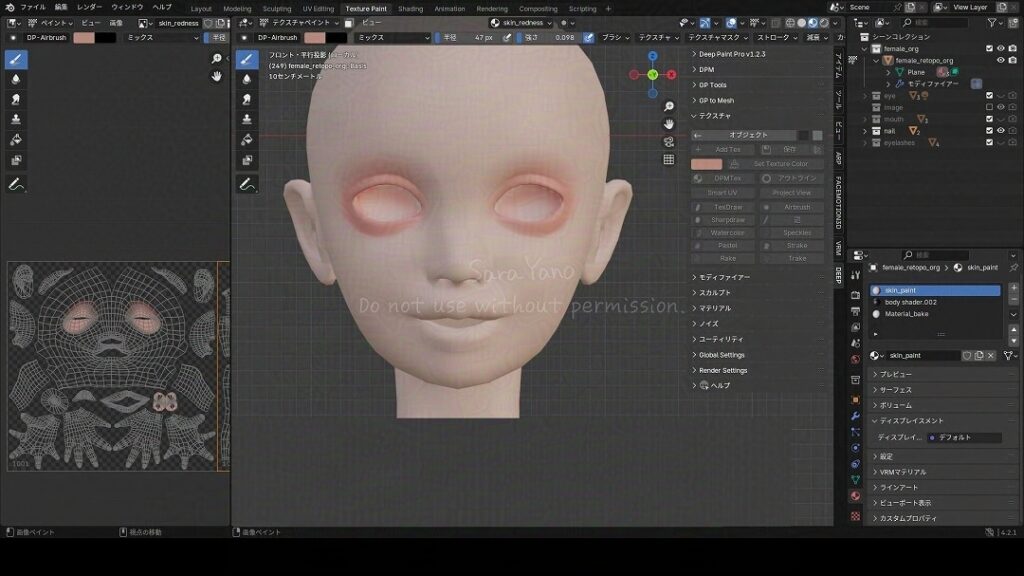Select the Clone tool in image editor
1024x576 pixels.
tap(16, 120)
